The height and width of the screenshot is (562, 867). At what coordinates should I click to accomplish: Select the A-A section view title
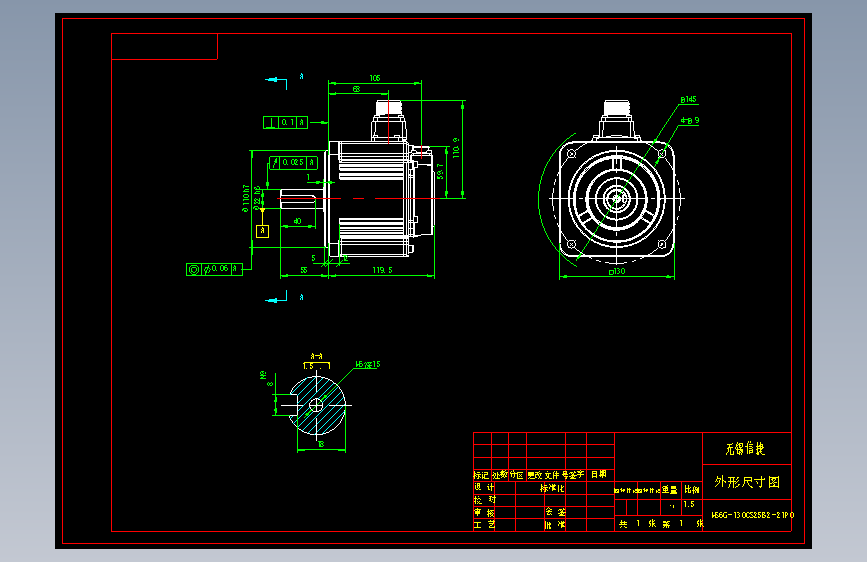point(316,356)
